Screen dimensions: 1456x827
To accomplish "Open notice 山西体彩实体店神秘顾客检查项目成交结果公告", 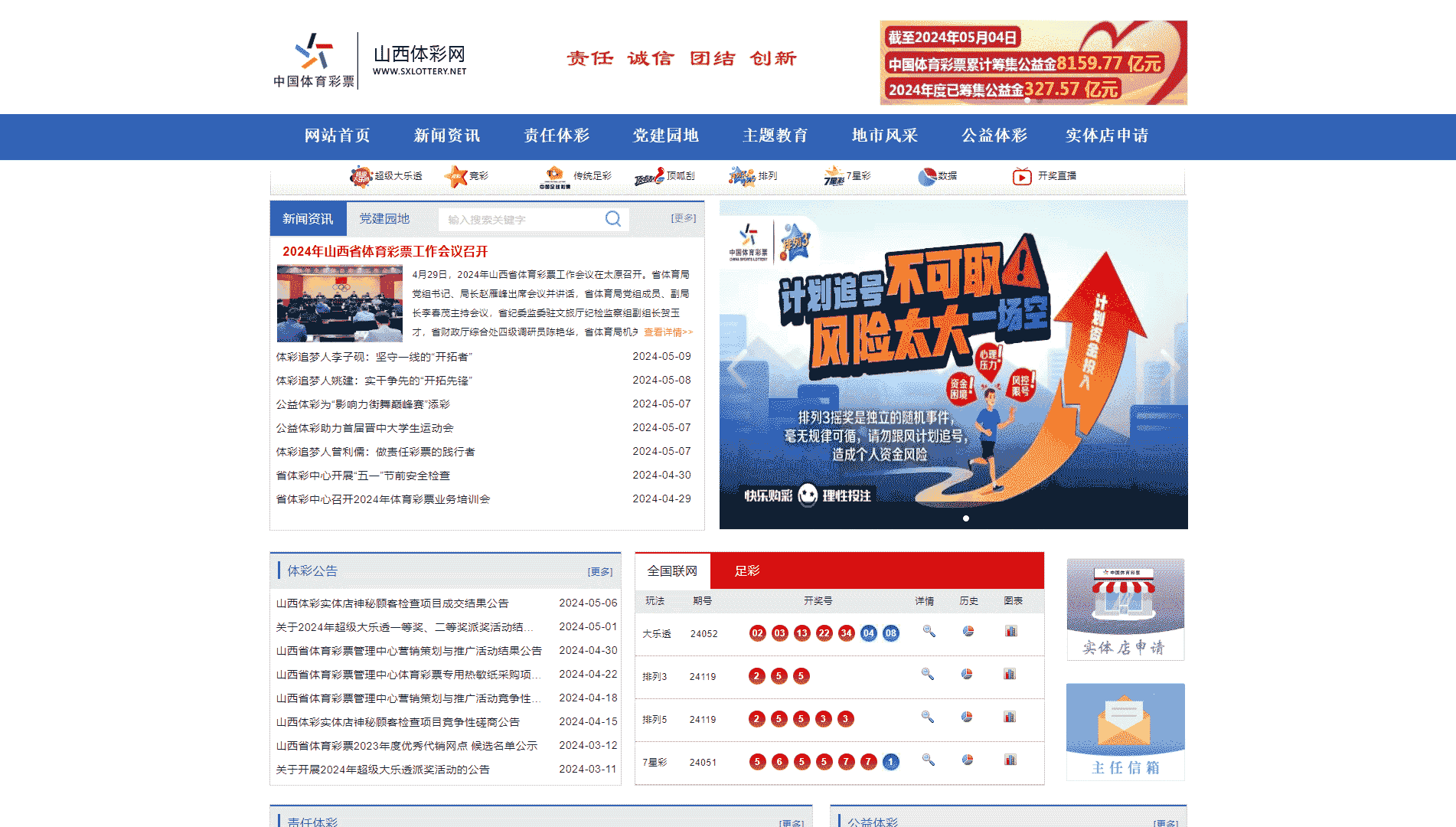I will click(392, 603).
